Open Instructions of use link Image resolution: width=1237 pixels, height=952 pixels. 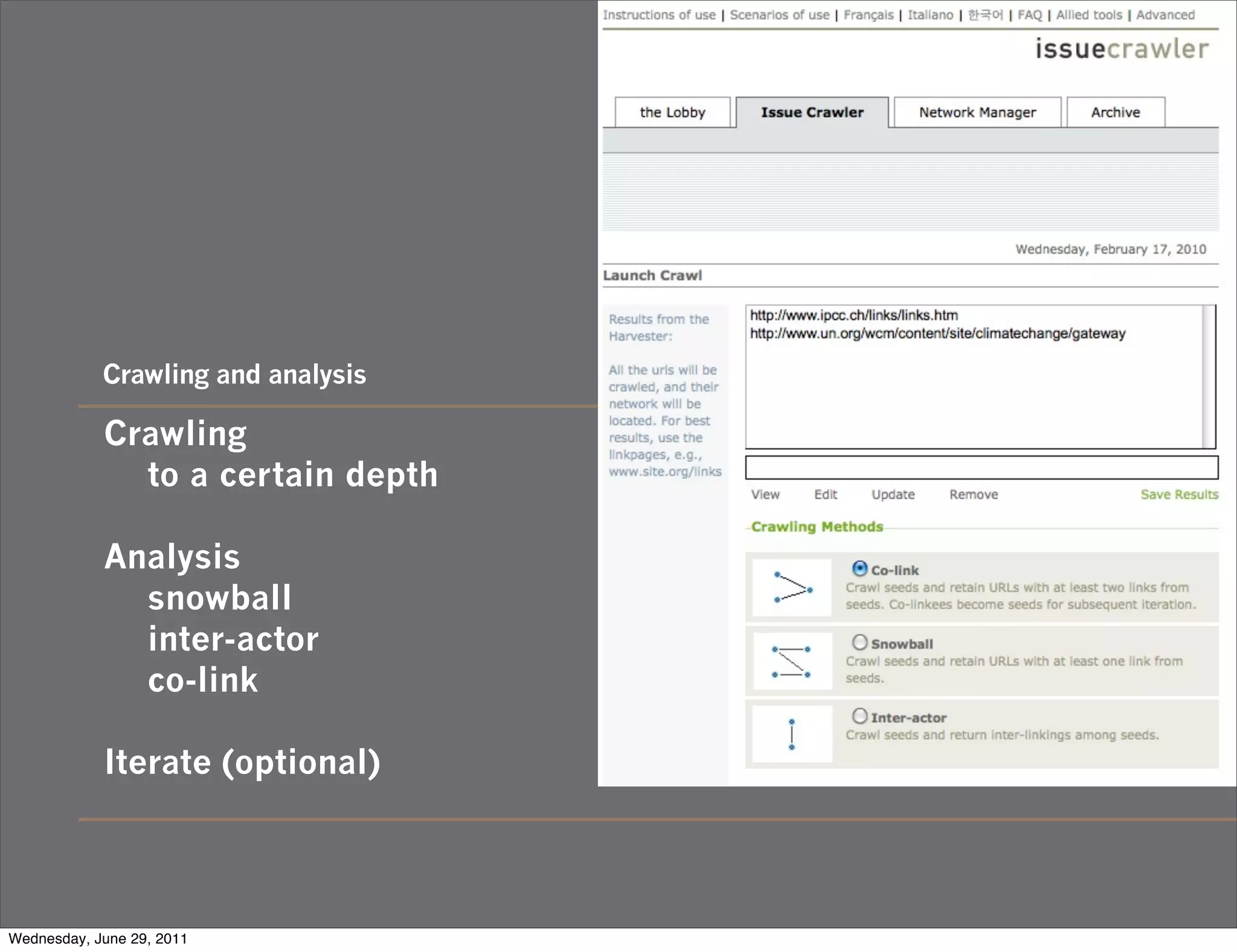[659, 15]
